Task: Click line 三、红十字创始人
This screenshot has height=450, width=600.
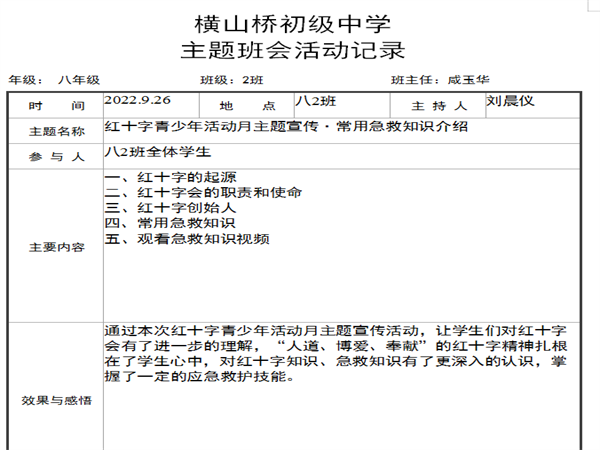Action: pyautogui.click(x=170, y=208)
